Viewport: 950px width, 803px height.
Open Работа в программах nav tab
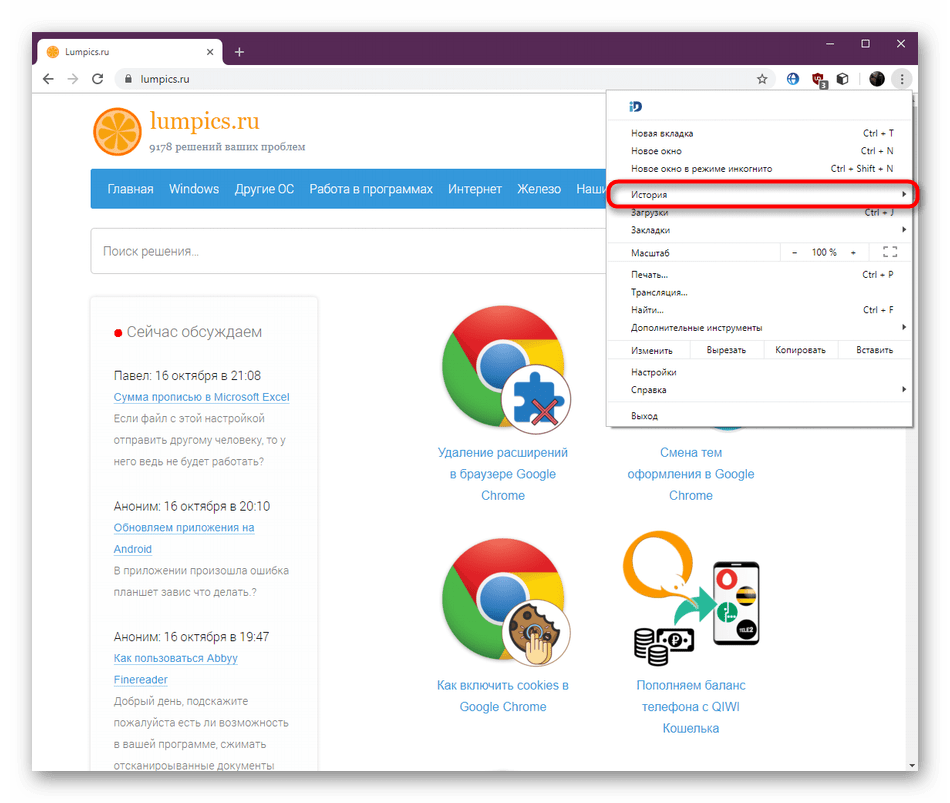(371, 189)
